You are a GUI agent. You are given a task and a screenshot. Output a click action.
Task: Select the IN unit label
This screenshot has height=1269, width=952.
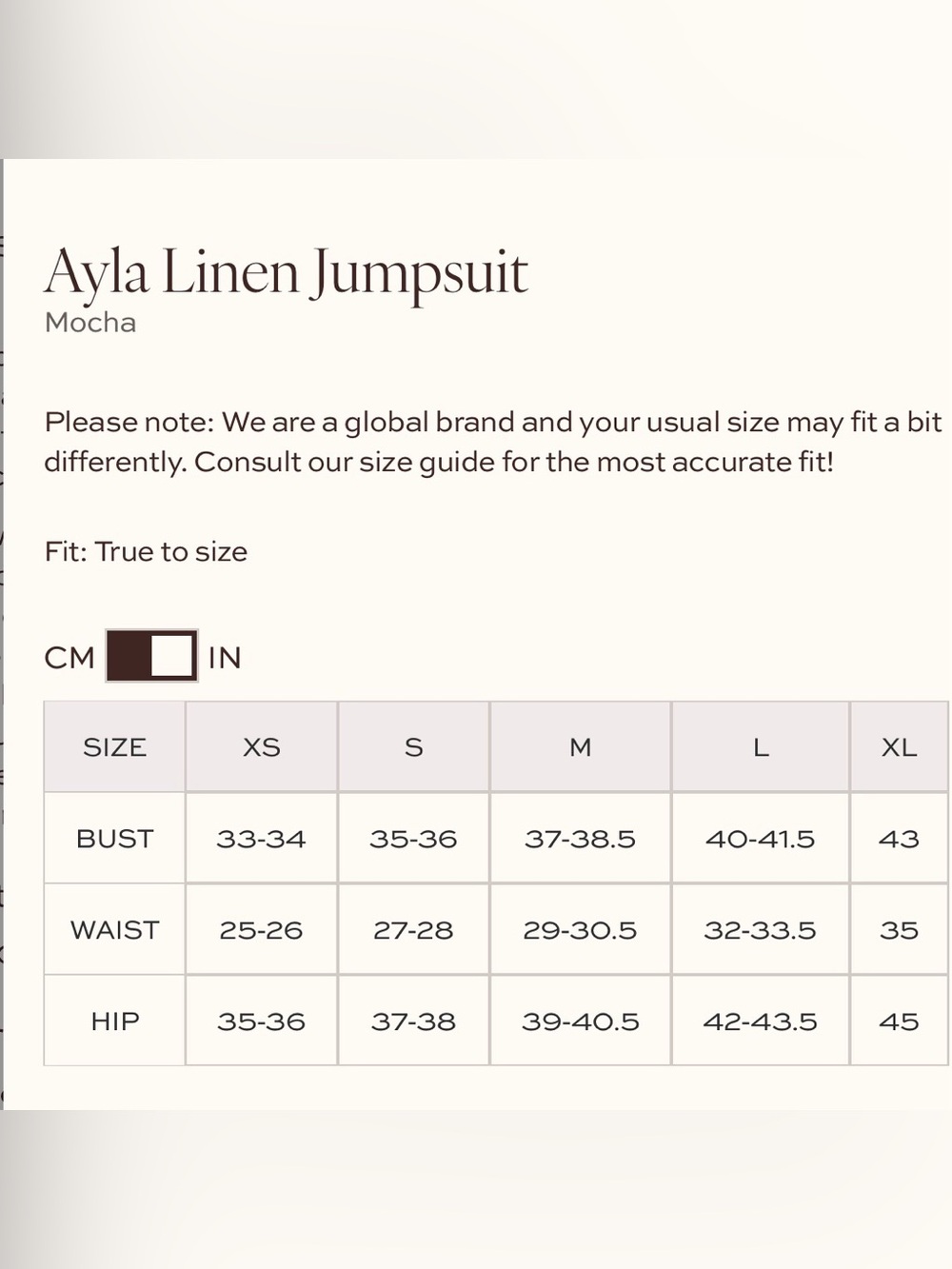coord(225,658)
